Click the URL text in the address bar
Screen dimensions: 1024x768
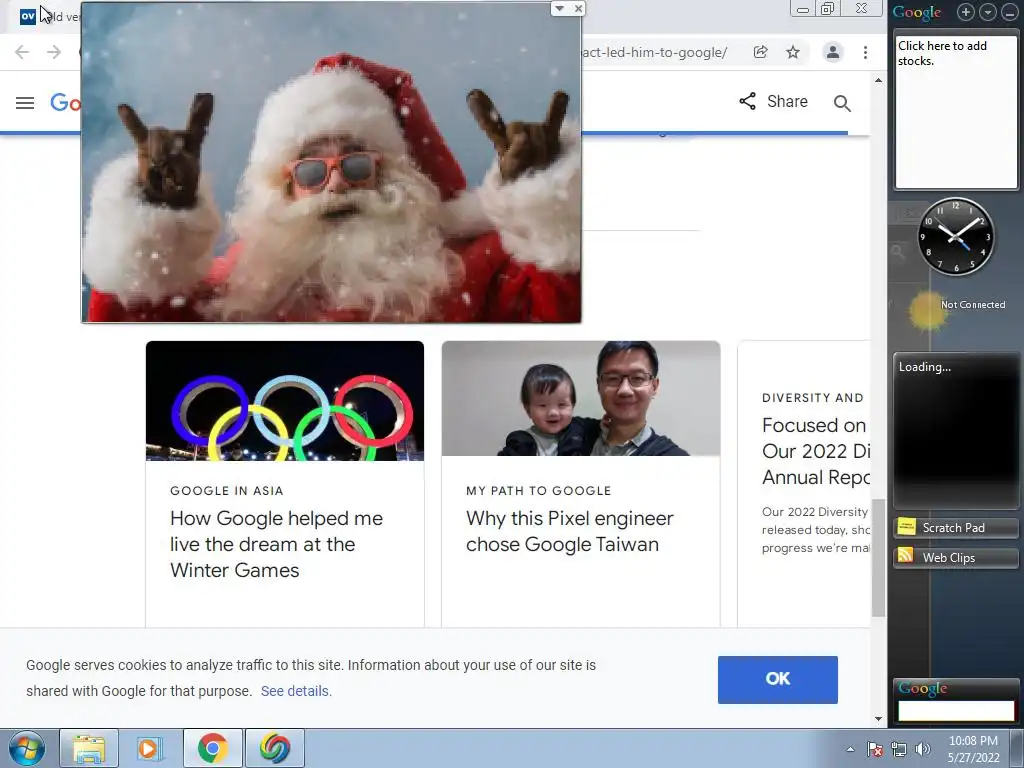pyautogui.click(x=654, y=52)
